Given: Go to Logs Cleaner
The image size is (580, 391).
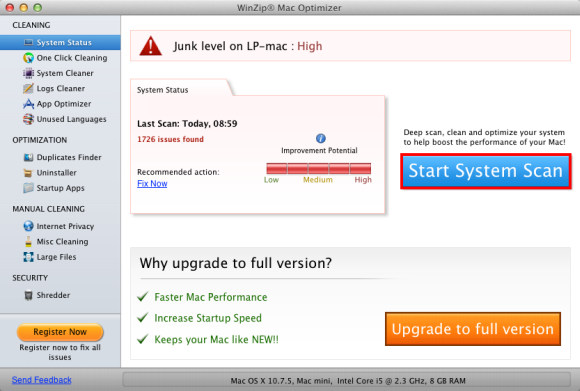Looking at the screenshot, I should 61,88.
